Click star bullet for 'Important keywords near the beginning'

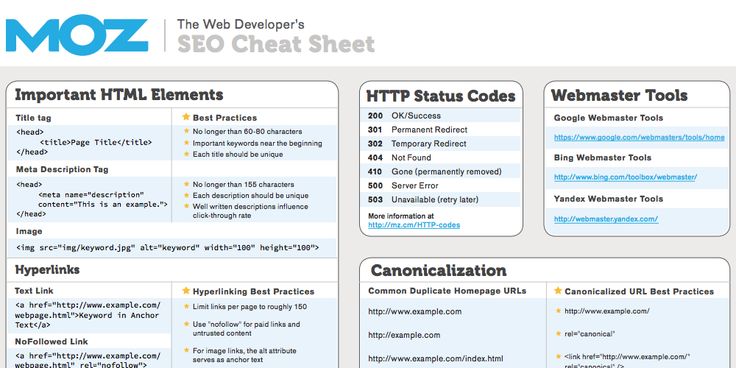[186, 143]
